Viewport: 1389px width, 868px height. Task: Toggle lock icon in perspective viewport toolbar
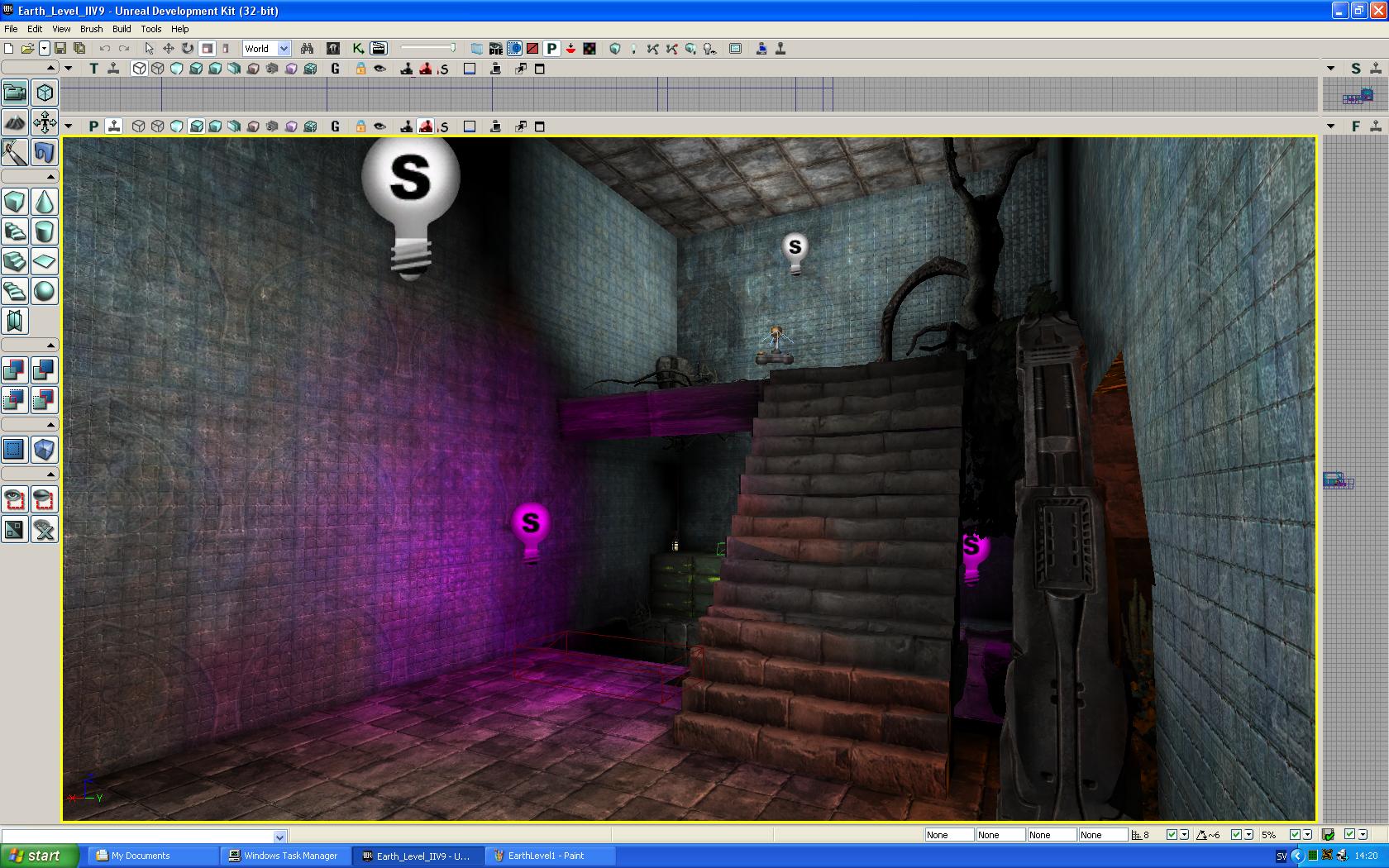[x=360, y=126]
